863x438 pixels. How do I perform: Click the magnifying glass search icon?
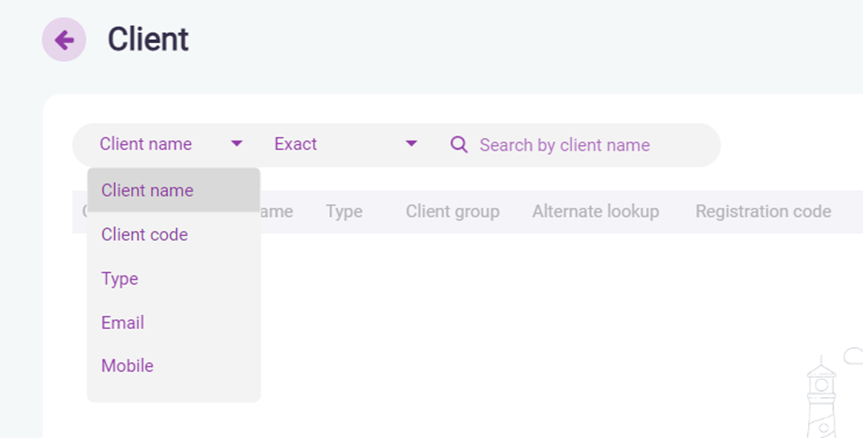459,145
